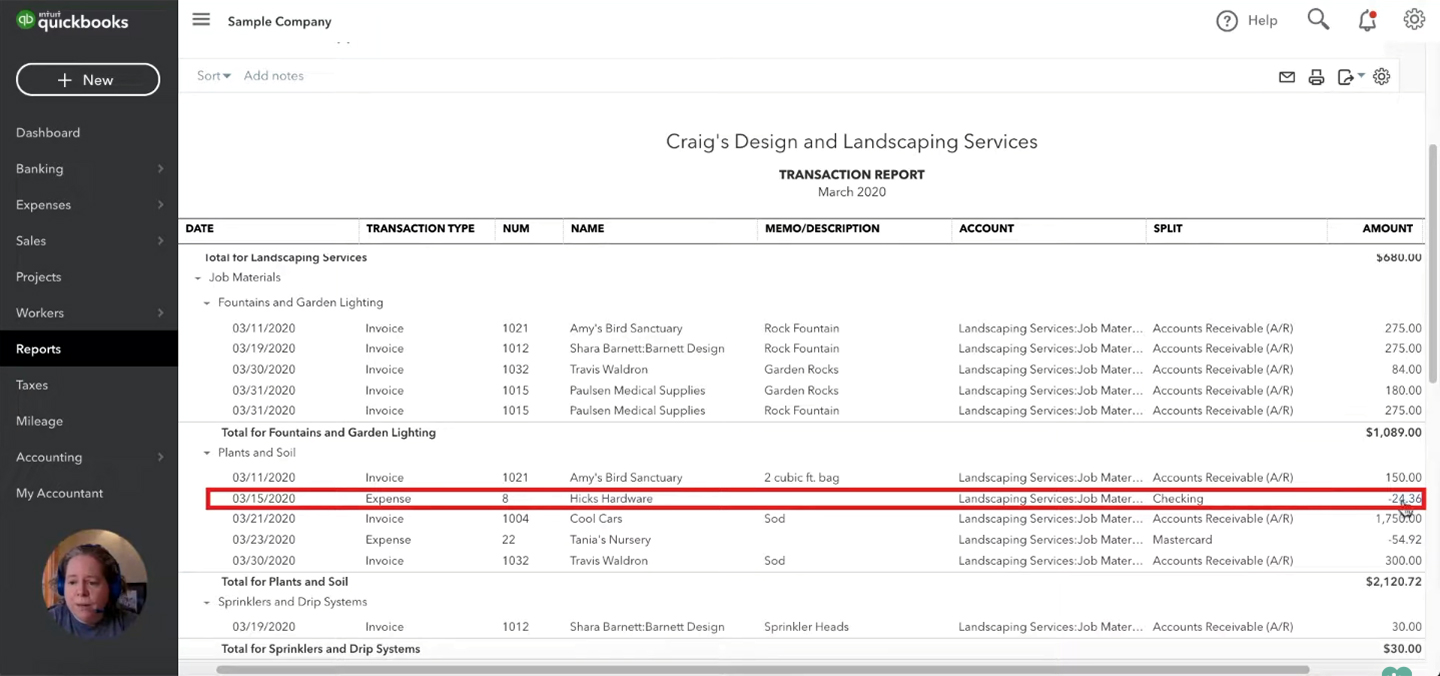Open the Accounting menu item

pos(49,457)
